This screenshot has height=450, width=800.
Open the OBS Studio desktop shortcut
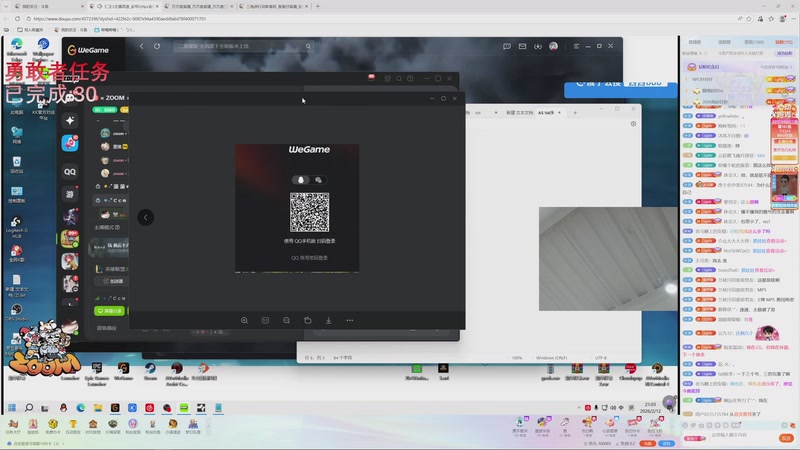16,312
